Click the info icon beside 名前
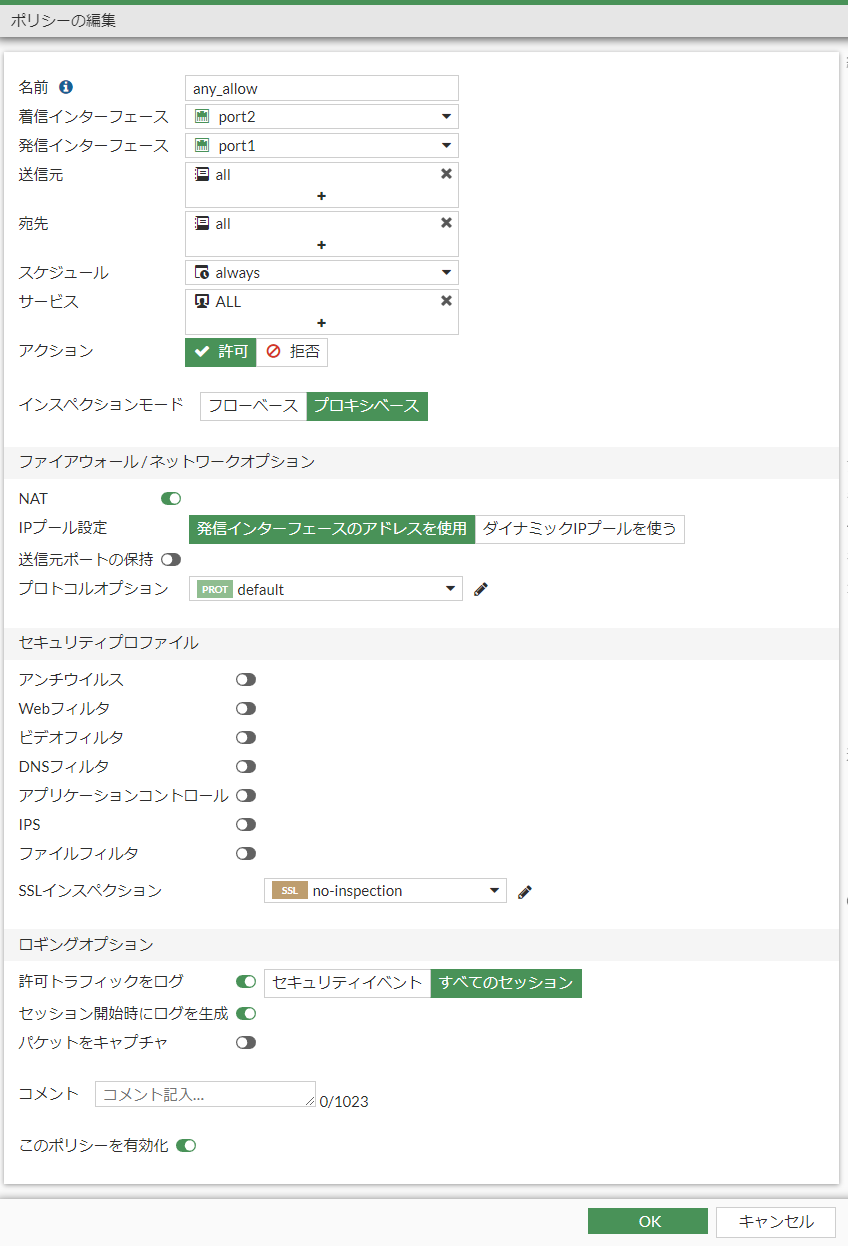848x1246 pixels. pyautogui.click(x=66, y=87)
